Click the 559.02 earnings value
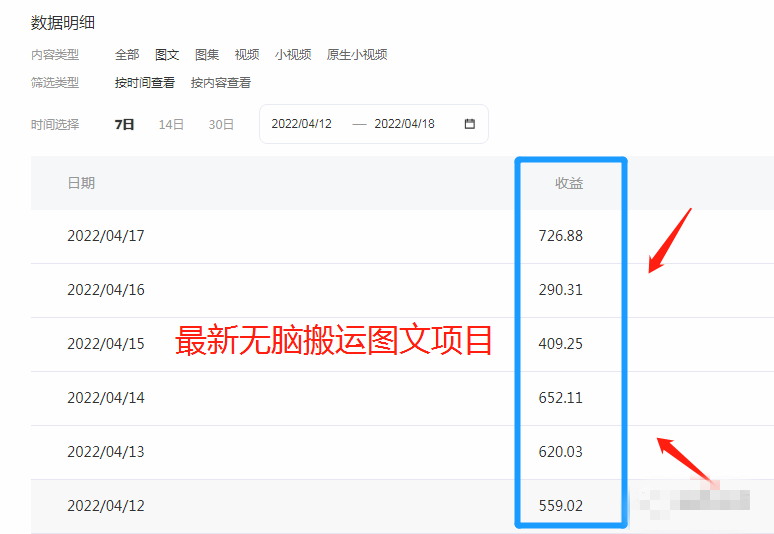This screenshot has height=534, width=774. [x=561, y=506]
